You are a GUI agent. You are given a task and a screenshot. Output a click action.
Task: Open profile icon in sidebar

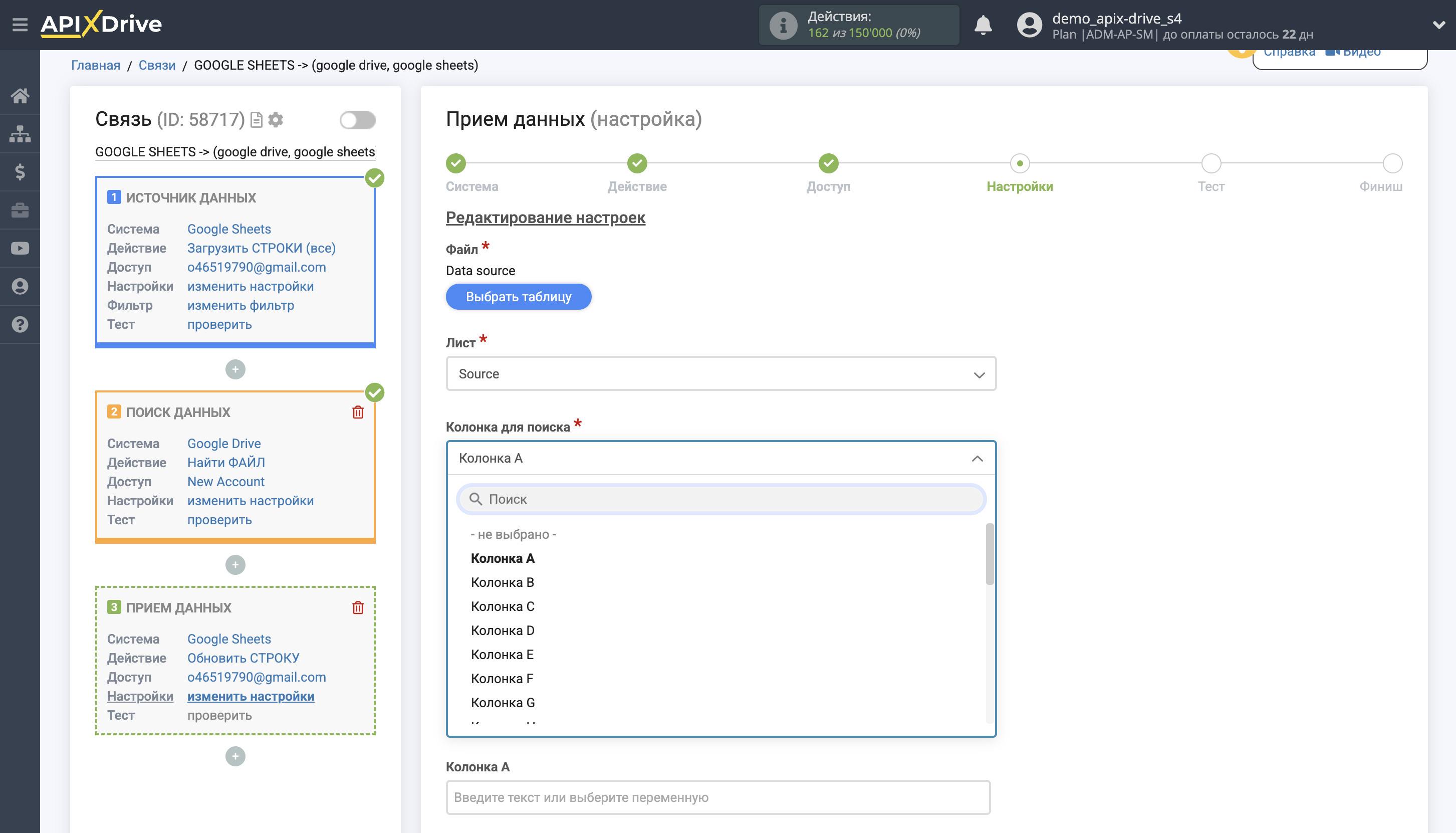[x=20, y=286]
